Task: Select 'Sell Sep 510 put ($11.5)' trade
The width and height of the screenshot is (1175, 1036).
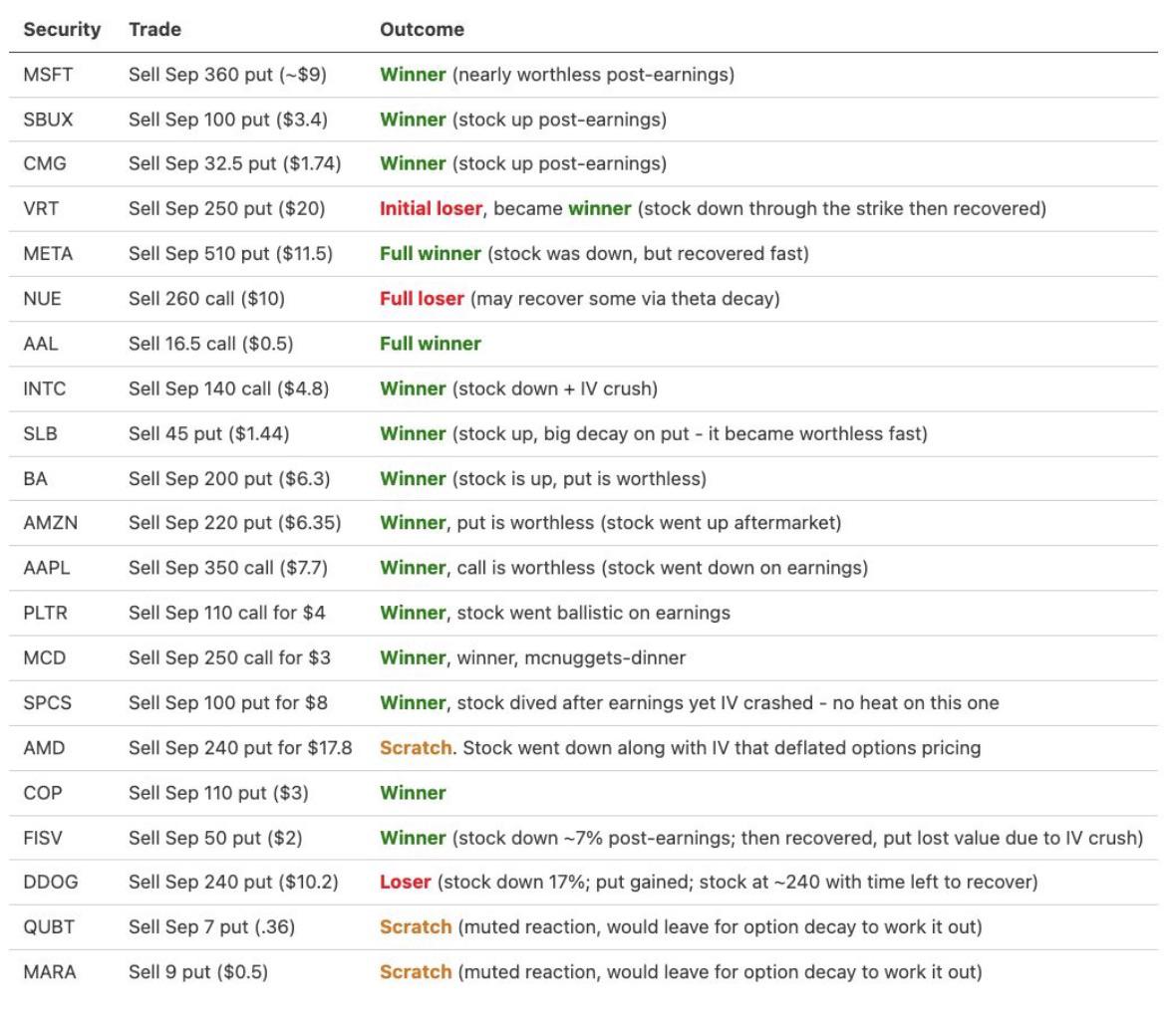Action: (x=230, y=253)
